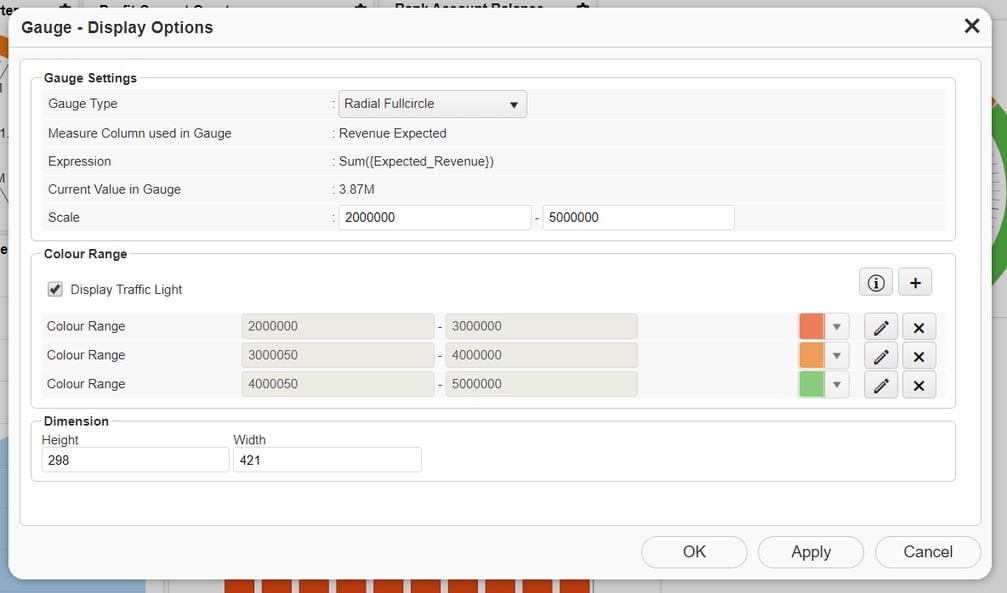Click the green colour swatch

811,385
